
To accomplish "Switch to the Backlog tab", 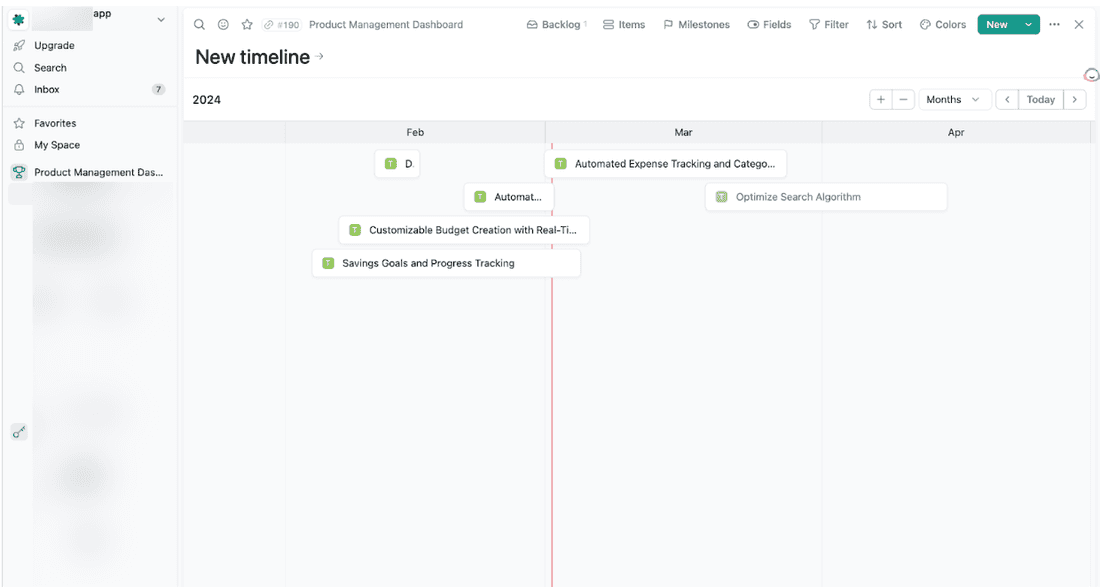I will pyautogui.click(x=556, y=24).
